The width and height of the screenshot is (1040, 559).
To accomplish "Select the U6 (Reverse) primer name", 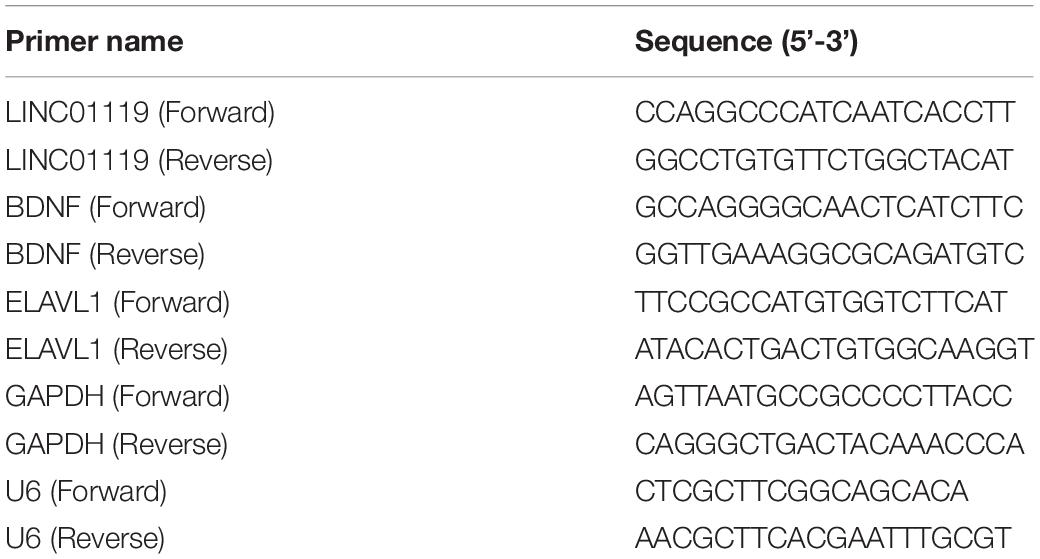I will 85,538.
